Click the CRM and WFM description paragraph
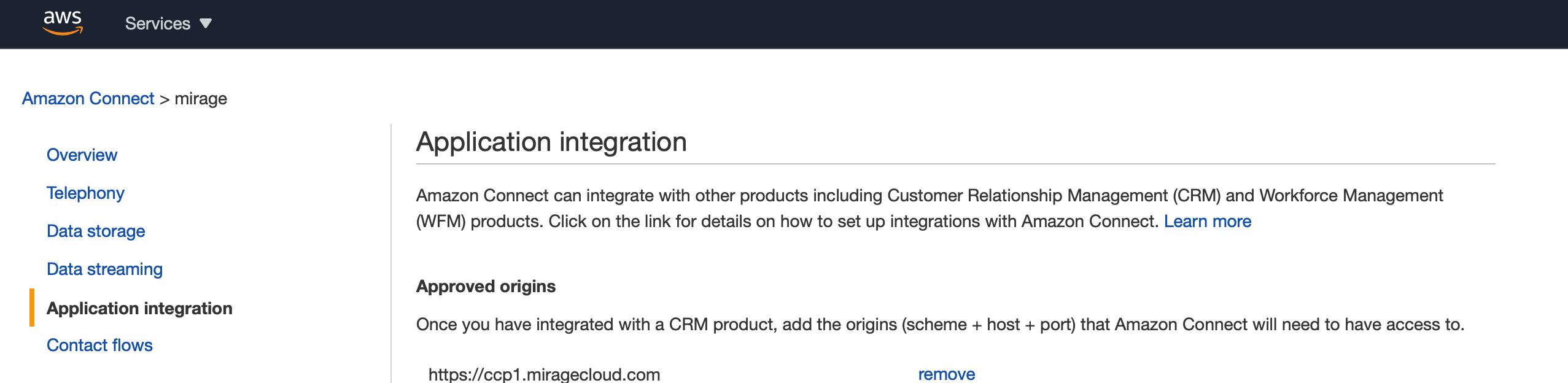1568x383 pixels. coord(930,208)
